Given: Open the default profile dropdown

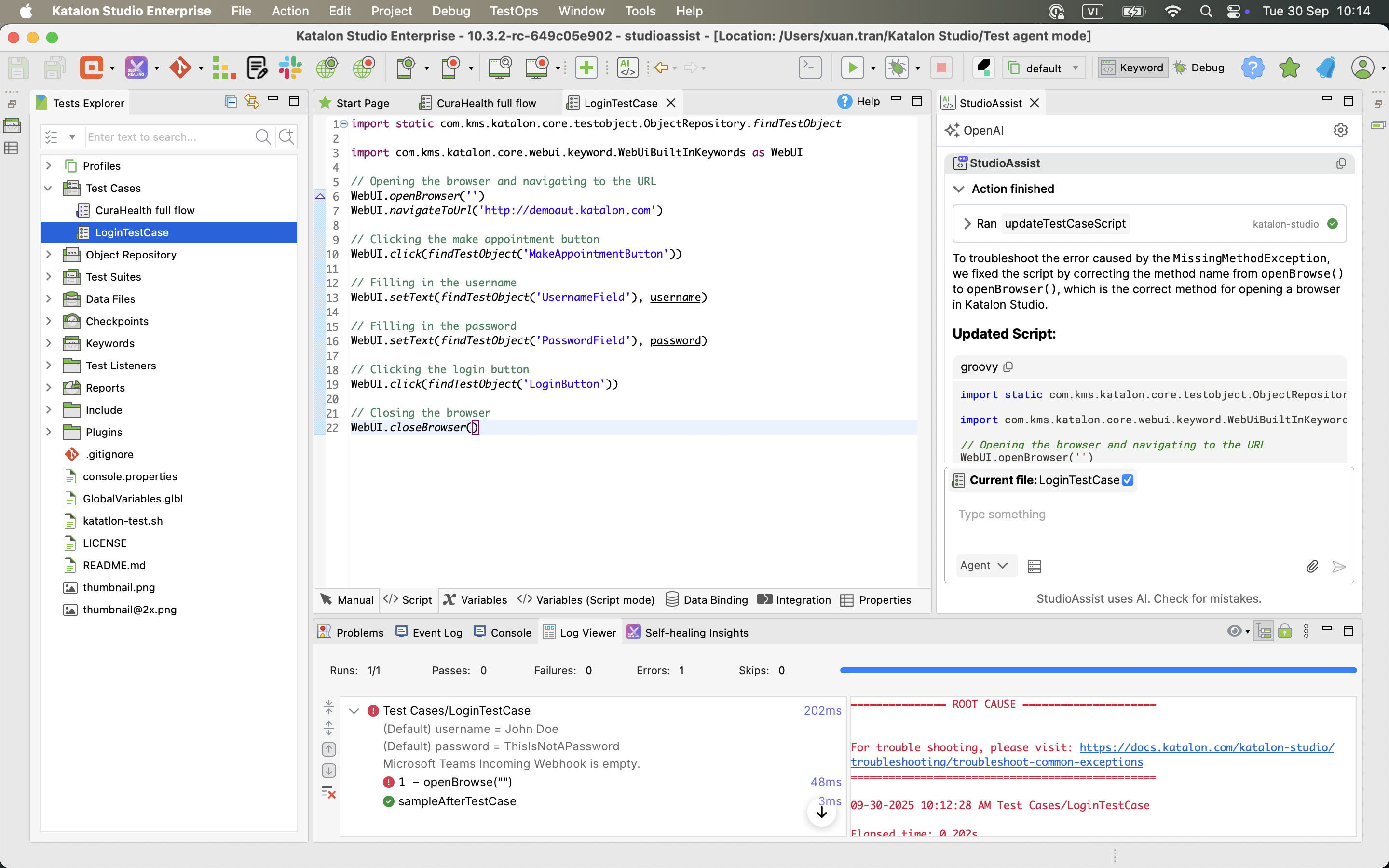Looking at the screenshot, I should [x=1044, y=68].
